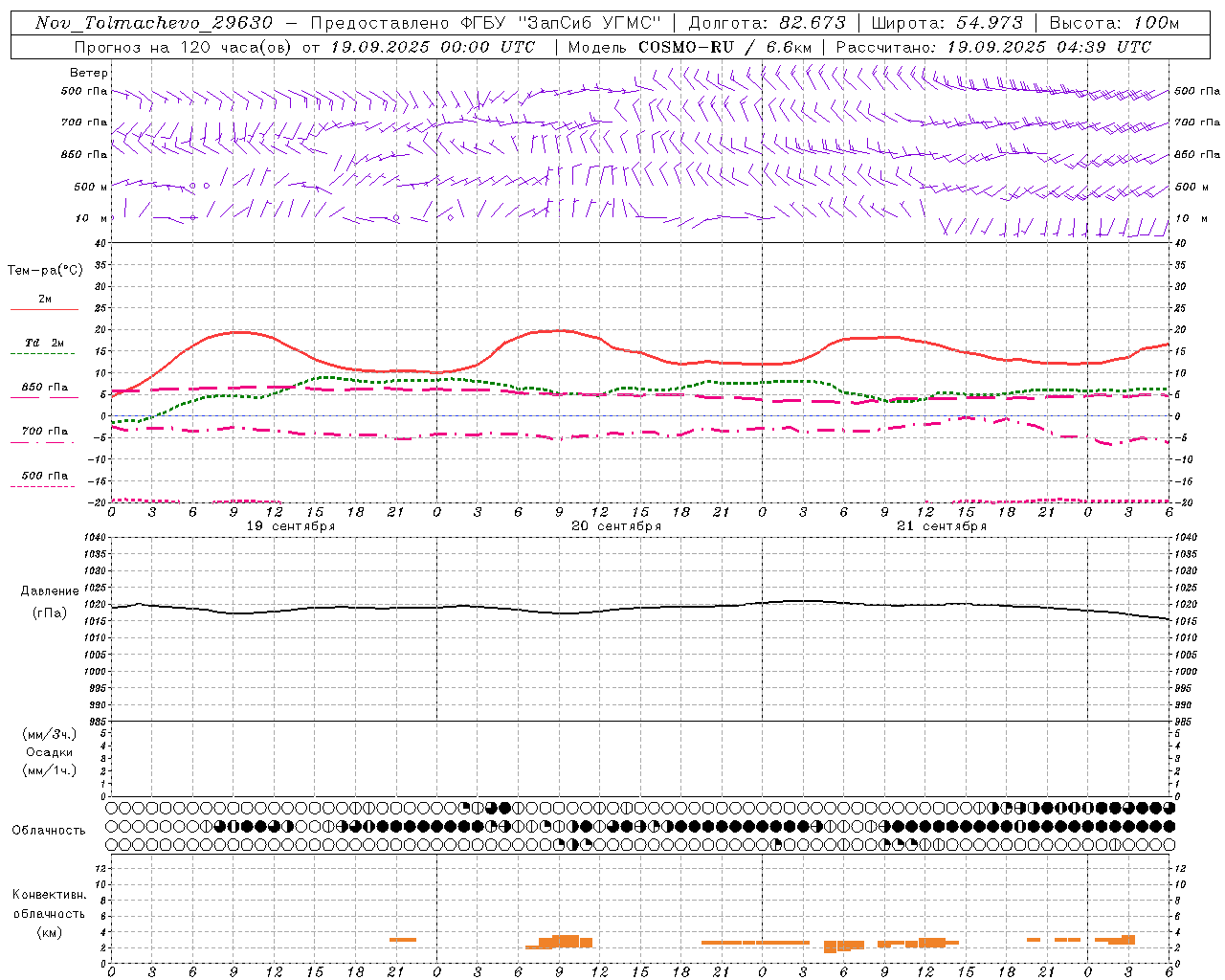Screen dimensions: 1225x980
Task: Click the Высота: 100м value
Action: click(x=1114, y=23)
